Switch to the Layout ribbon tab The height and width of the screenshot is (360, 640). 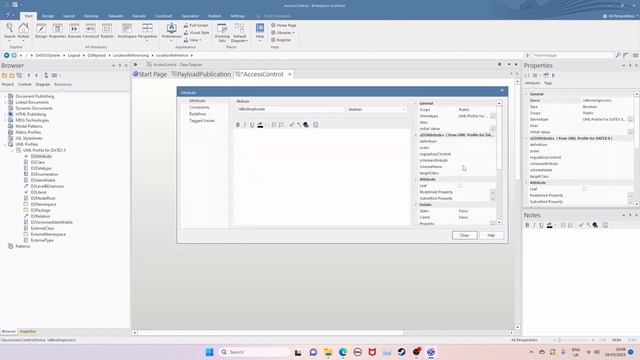69,16
